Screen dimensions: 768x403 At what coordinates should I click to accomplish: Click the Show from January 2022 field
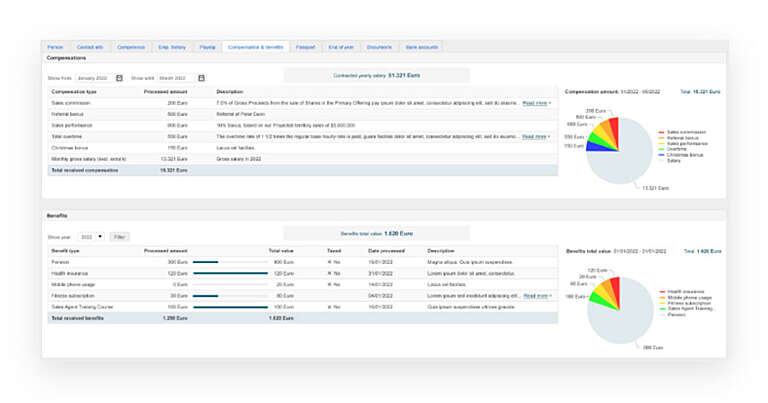pyautogui.click(x=95, y=78)
